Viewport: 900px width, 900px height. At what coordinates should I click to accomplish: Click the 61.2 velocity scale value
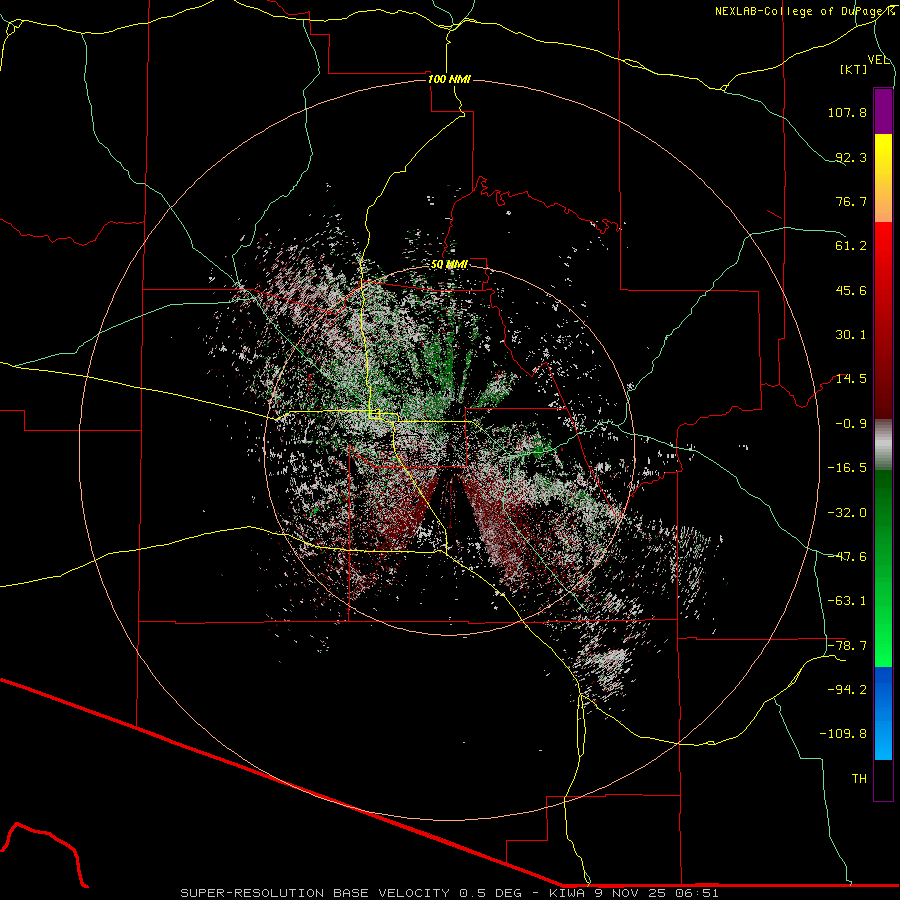coord(851,246)
